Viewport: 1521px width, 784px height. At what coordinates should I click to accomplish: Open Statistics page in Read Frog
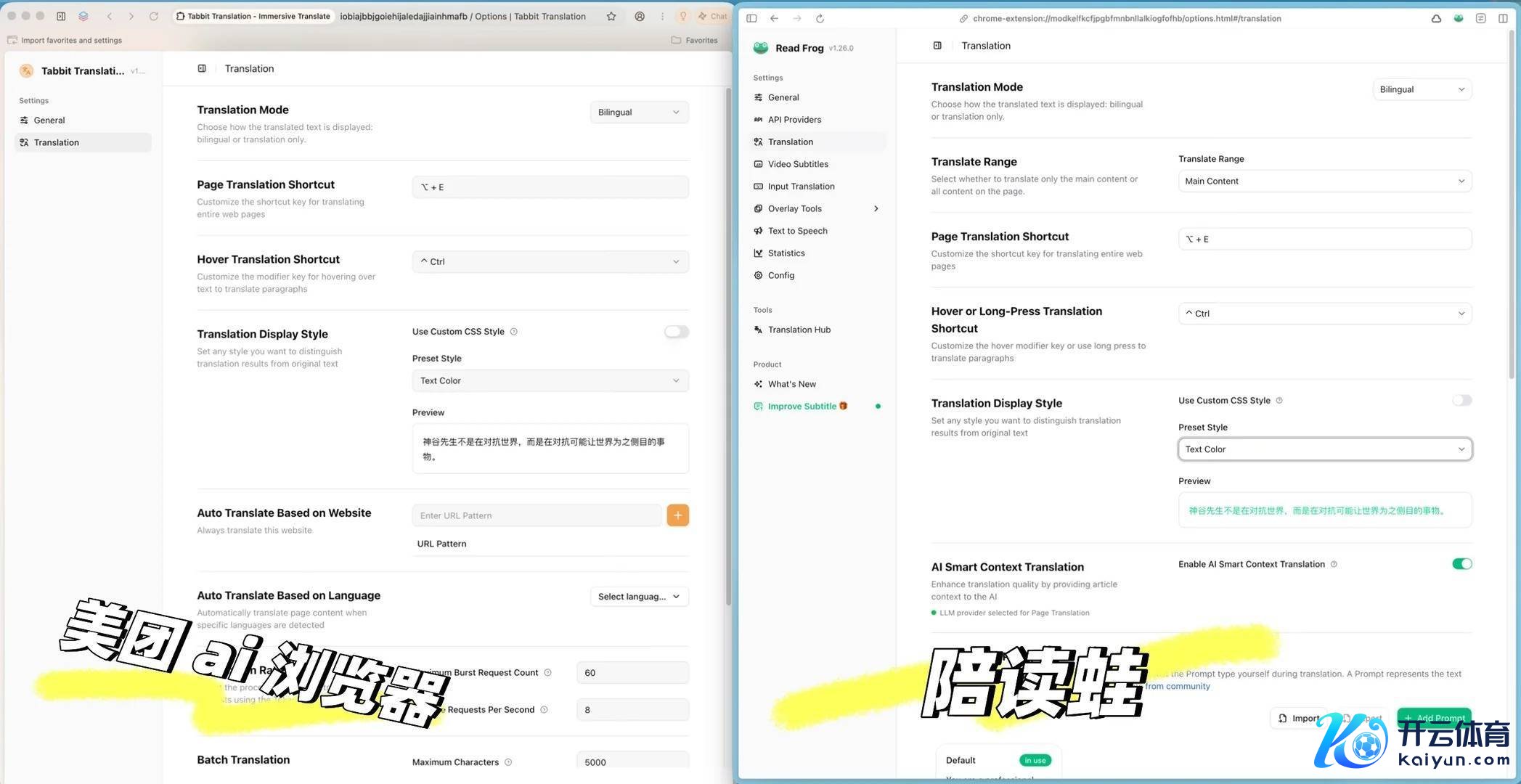[x=786, y=253]
